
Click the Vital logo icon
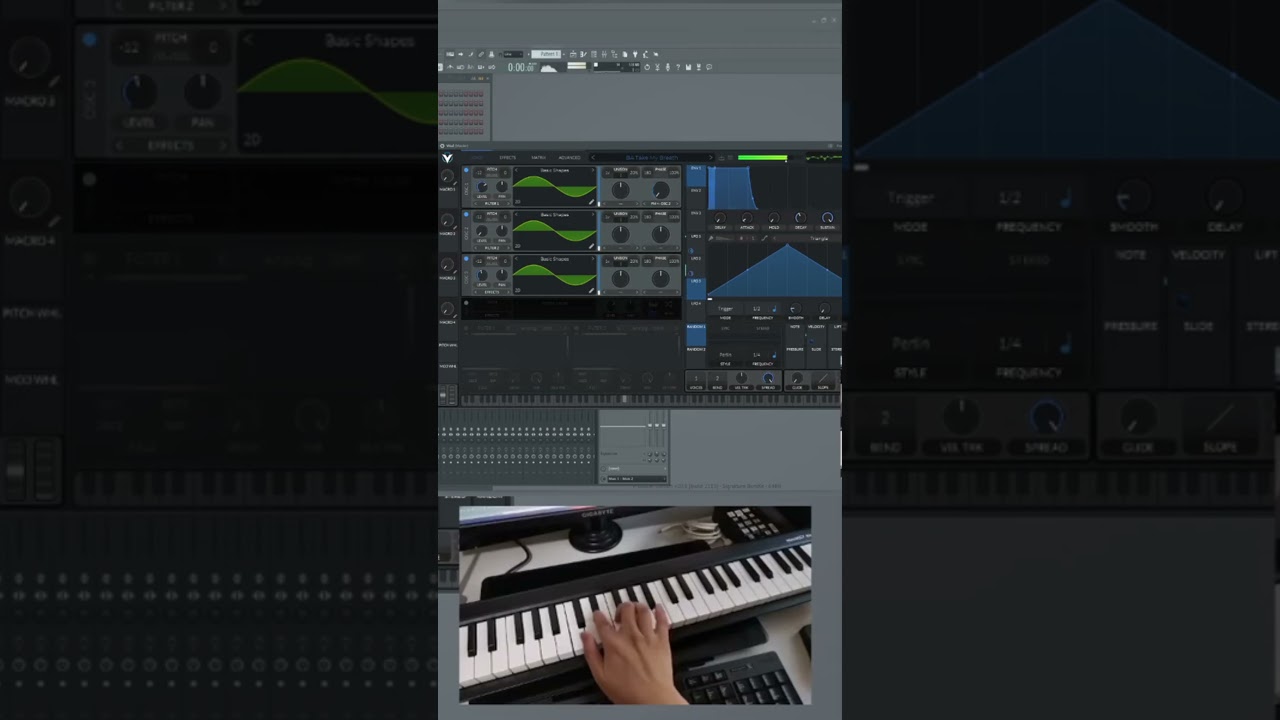click(x=447, y=158)
